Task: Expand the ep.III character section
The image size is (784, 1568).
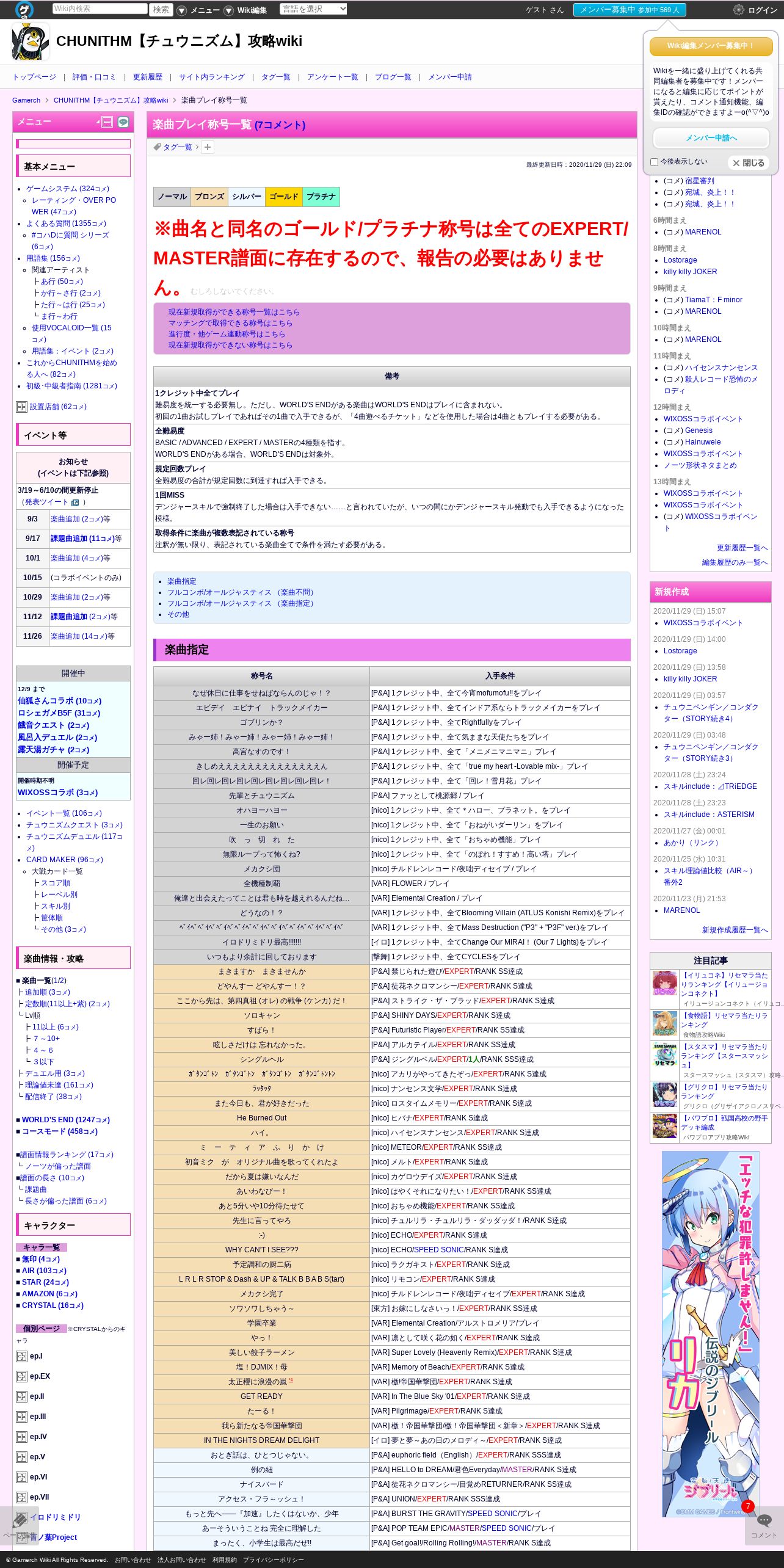Action: point(21,1417)
